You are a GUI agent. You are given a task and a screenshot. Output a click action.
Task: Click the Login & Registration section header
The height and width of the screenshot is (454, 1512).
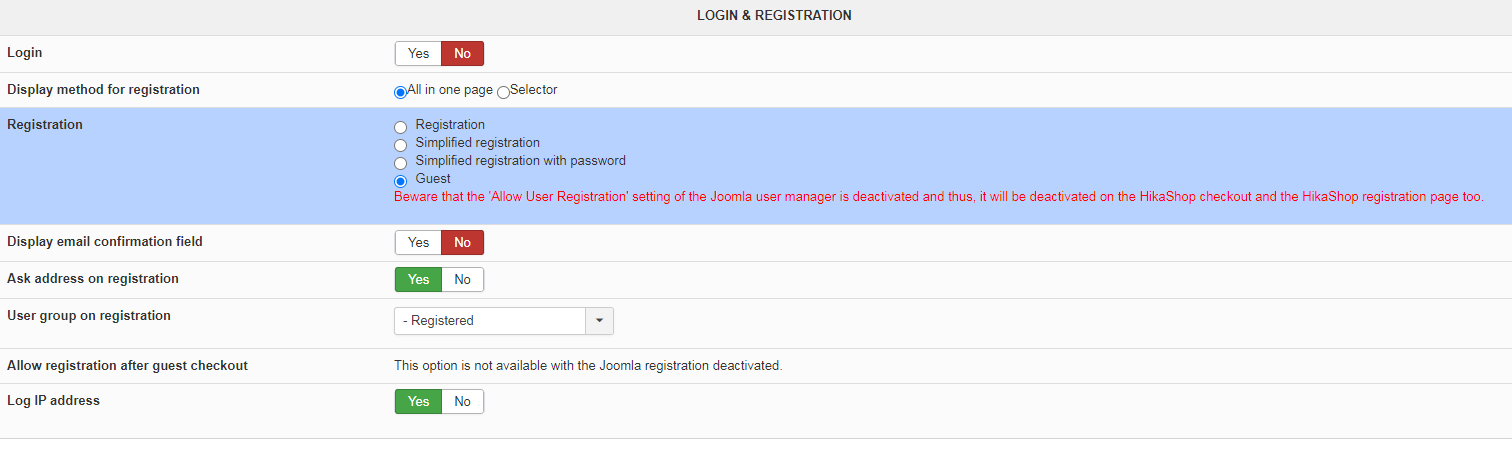click(774, 16)
